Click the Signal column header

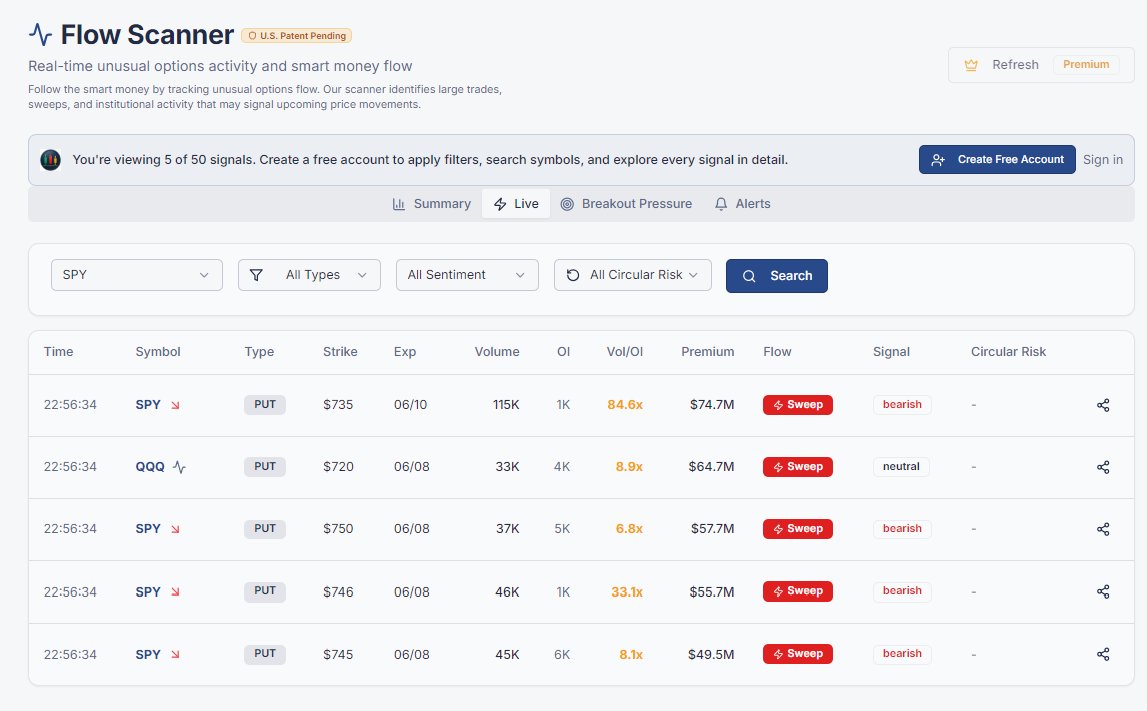891,352
